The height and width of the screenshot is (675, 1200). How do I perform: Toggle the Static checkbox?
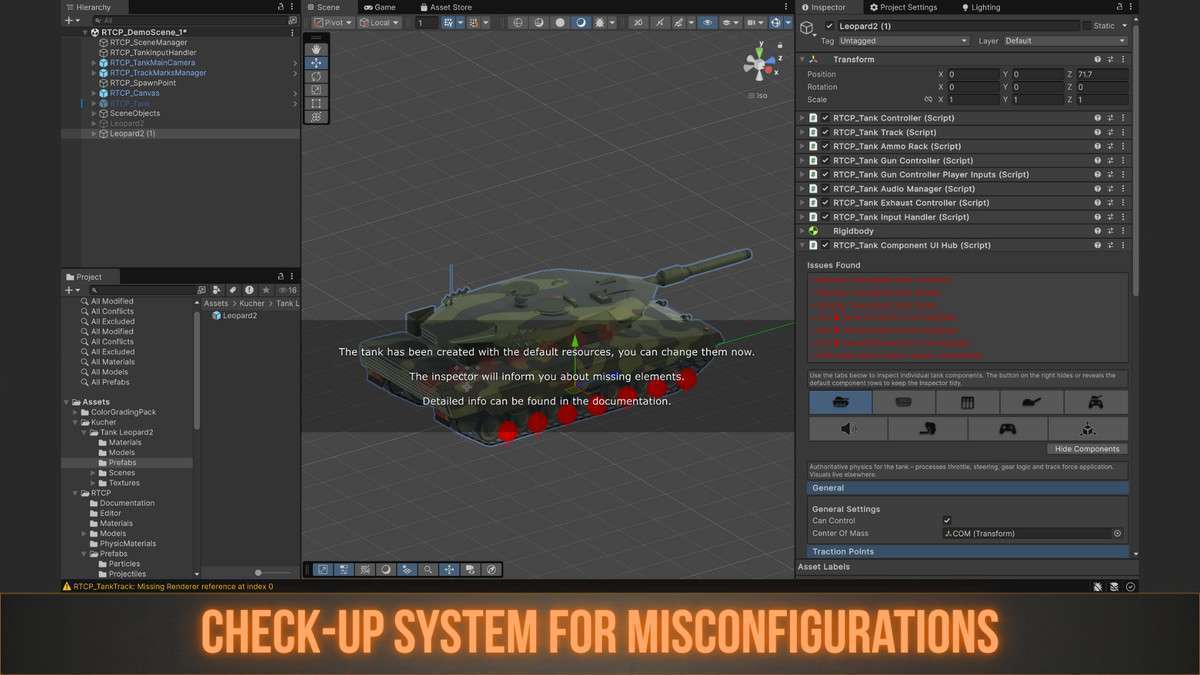coord(1087,26)
